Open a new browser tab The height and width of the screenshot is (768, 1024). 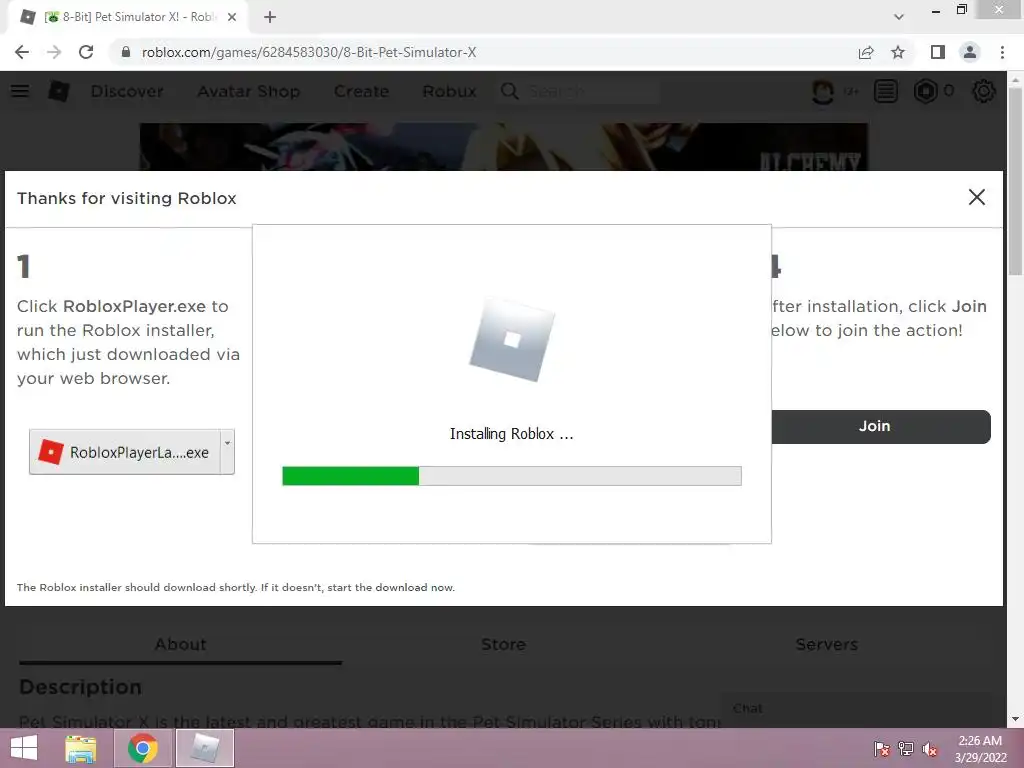[x=270, y=17]
